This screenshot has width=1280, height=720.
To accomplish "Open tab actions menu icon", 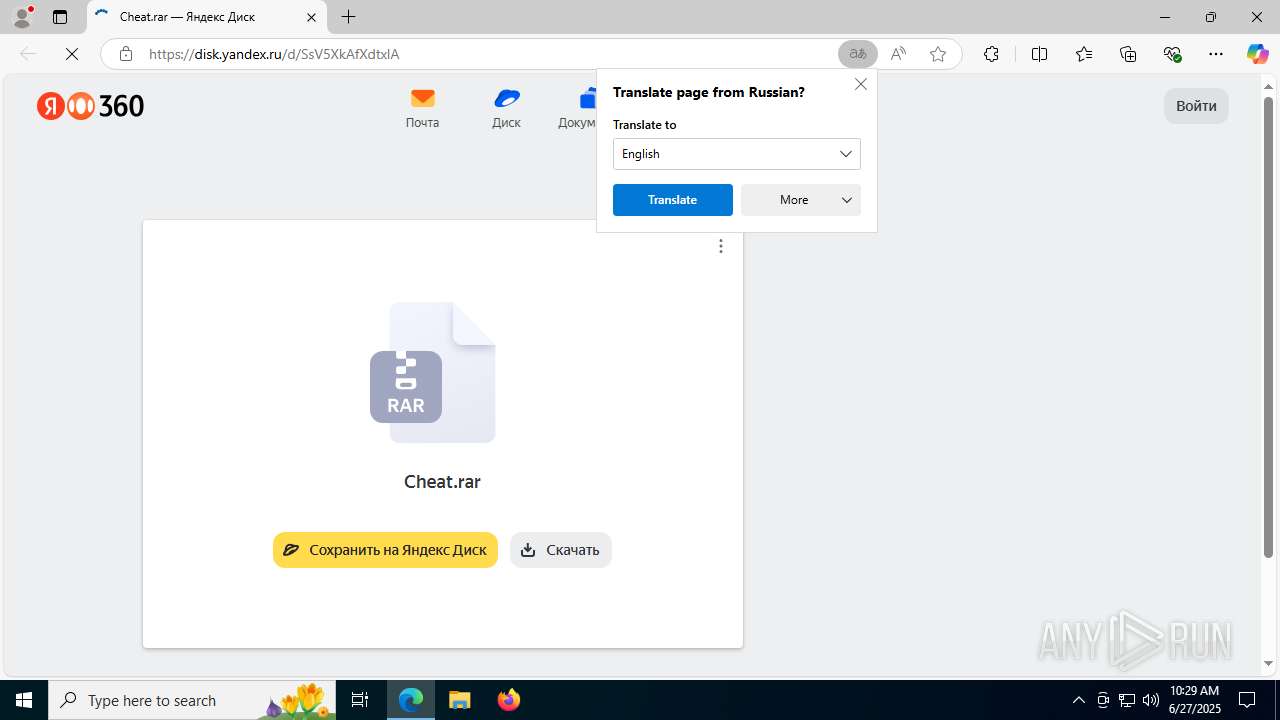I will [60, 17].
